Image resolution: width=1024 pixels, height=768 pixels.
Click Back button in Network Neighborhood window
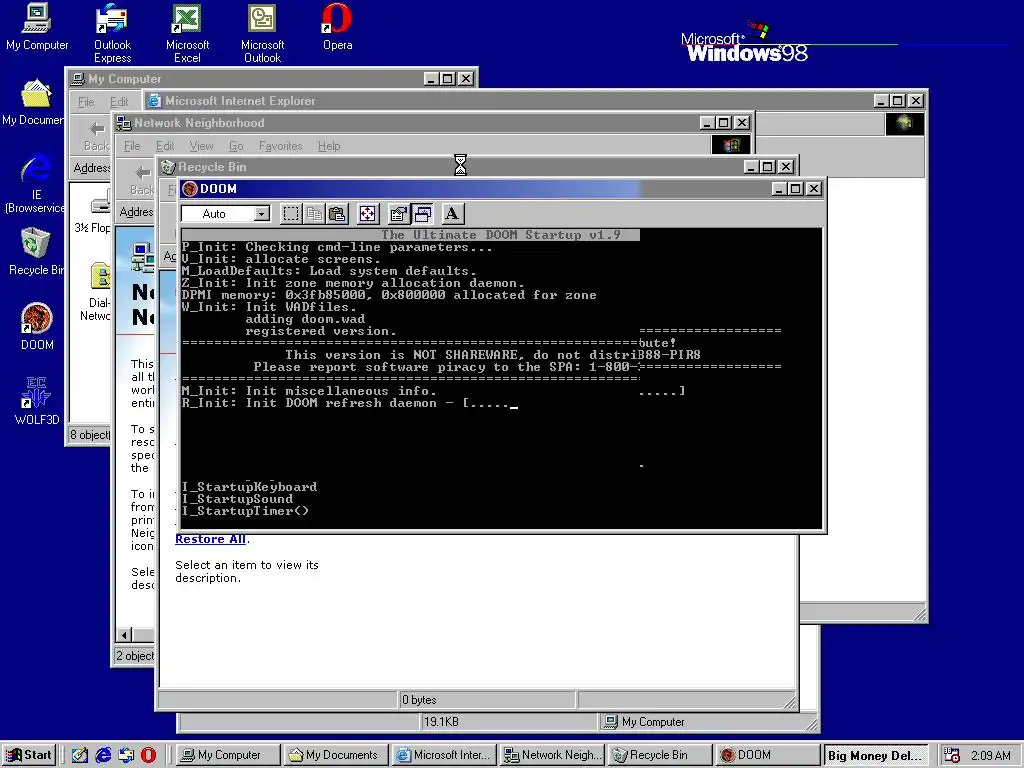coord(141,180)
